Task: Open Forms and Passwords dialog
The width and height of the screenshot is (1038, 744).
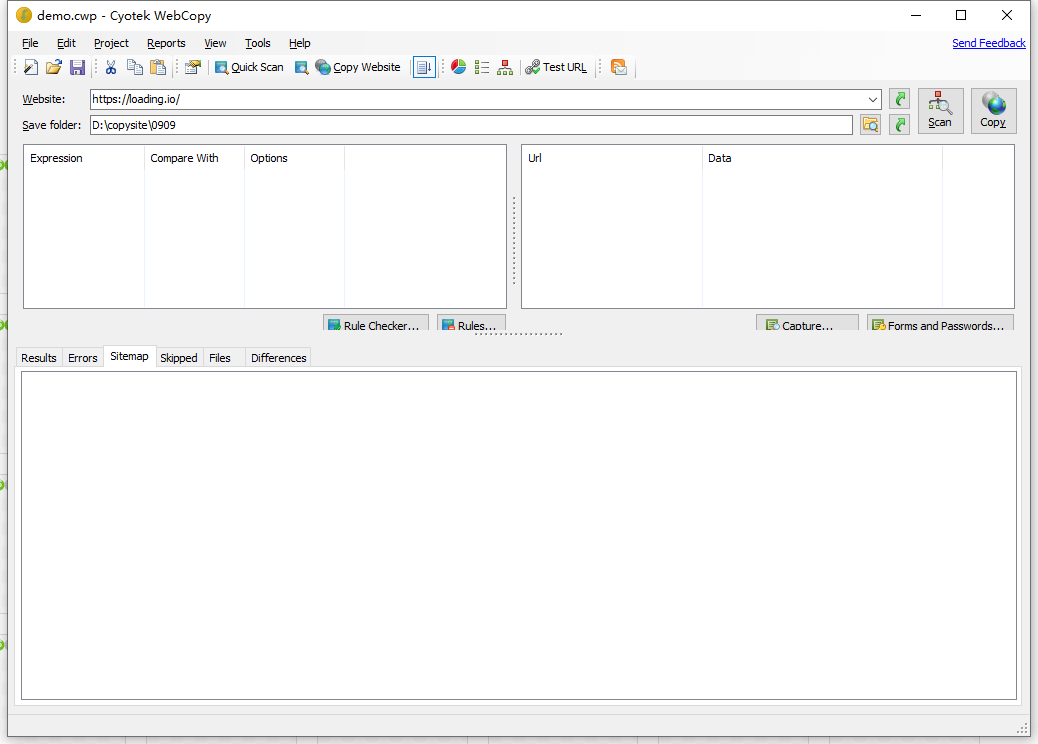Action: pyautogui.click(x=940, y=323)
